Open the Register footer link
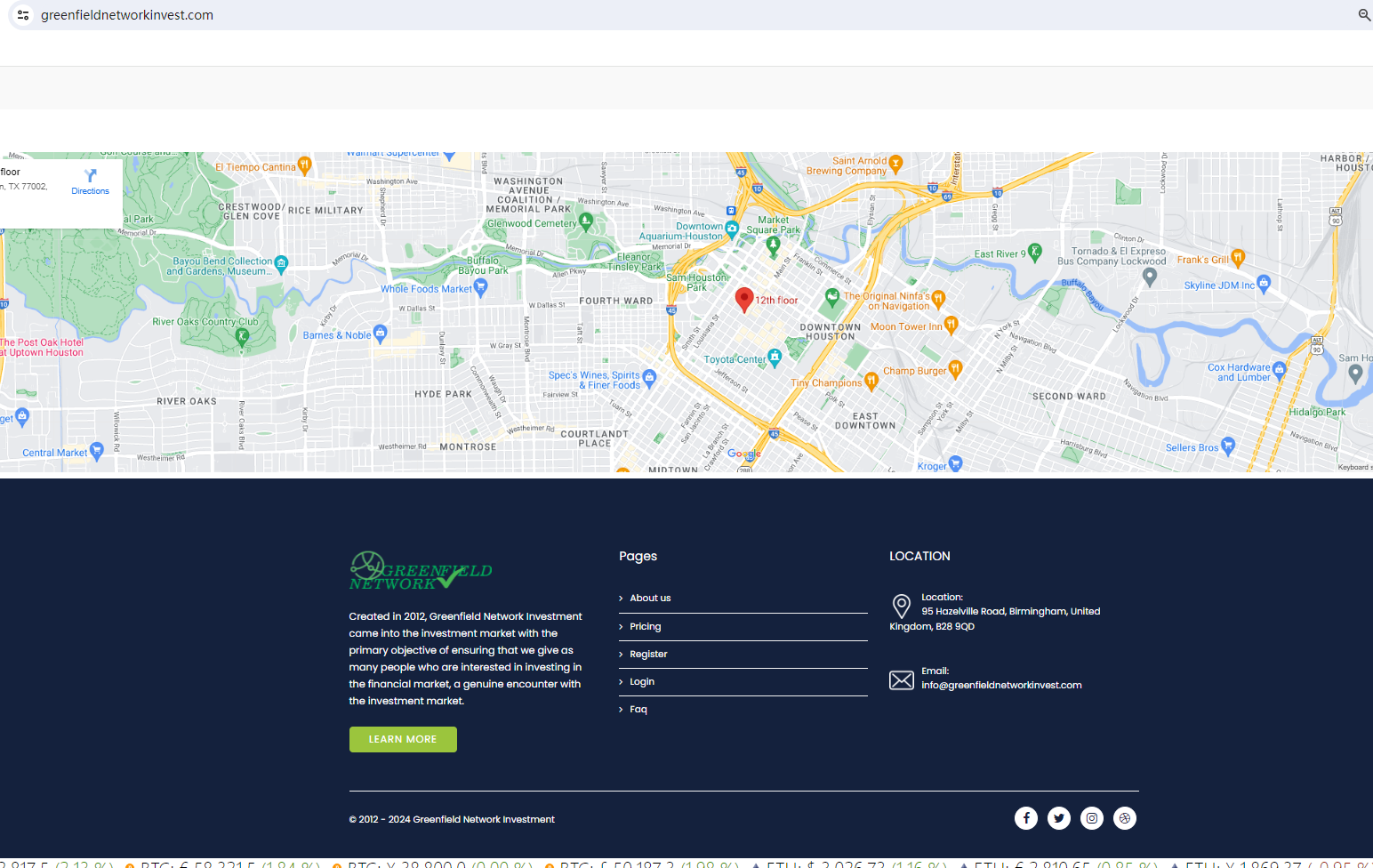1373x868 pixels. pos(648,655)
